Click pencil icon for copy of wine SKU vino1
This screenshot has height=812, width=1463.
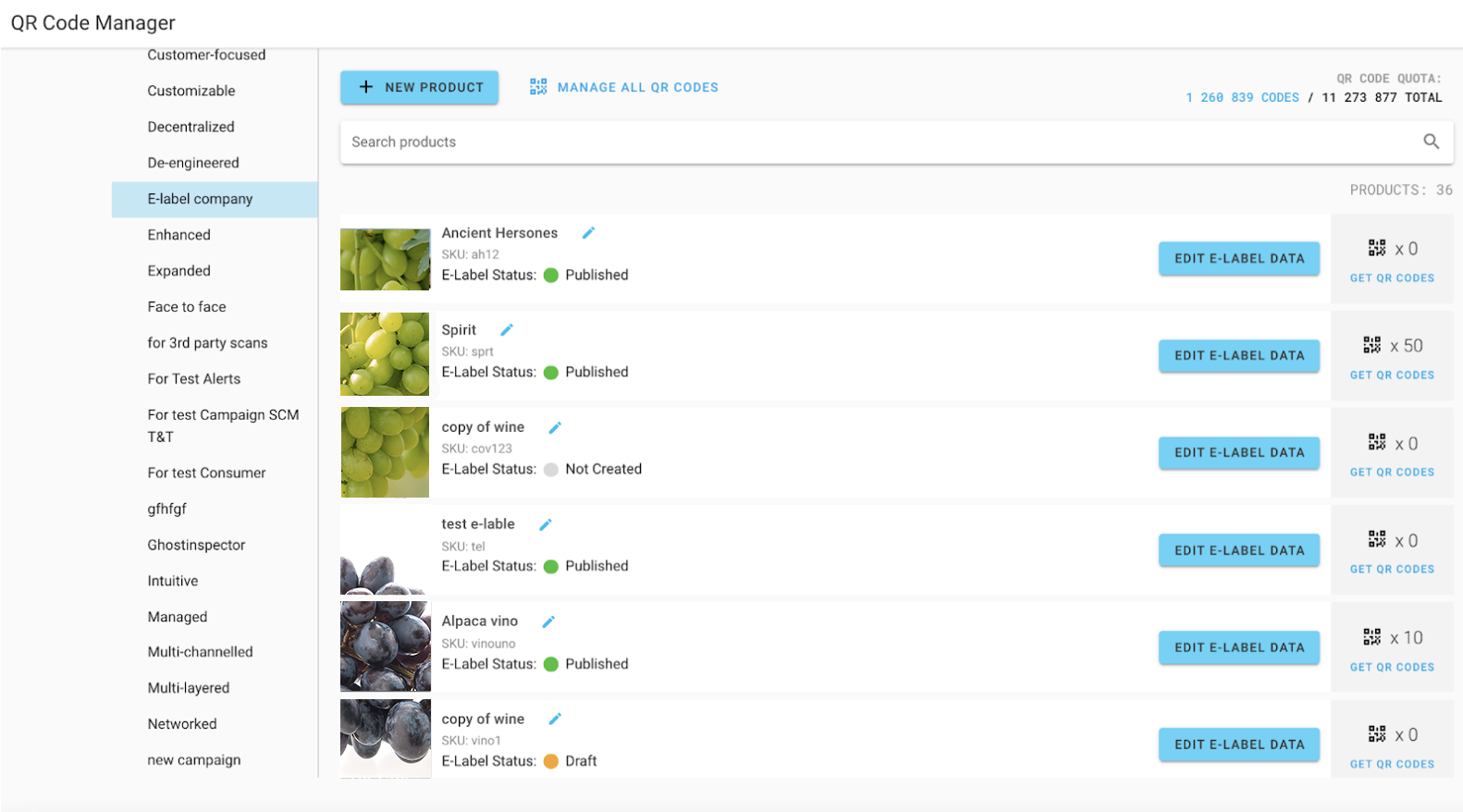[x=555, y=719]
